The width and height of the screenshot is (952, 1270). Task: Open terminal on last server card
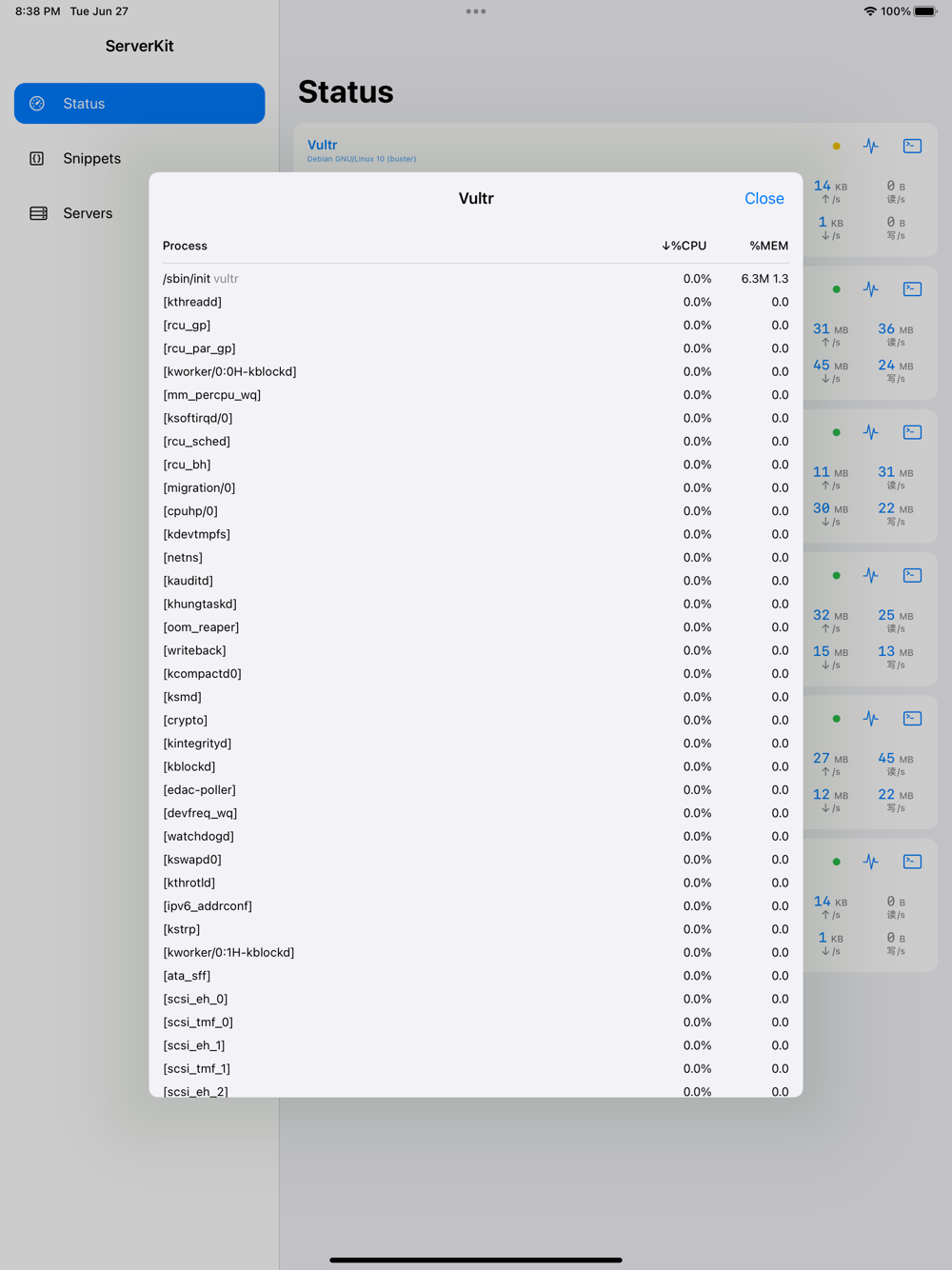[912, 862]
